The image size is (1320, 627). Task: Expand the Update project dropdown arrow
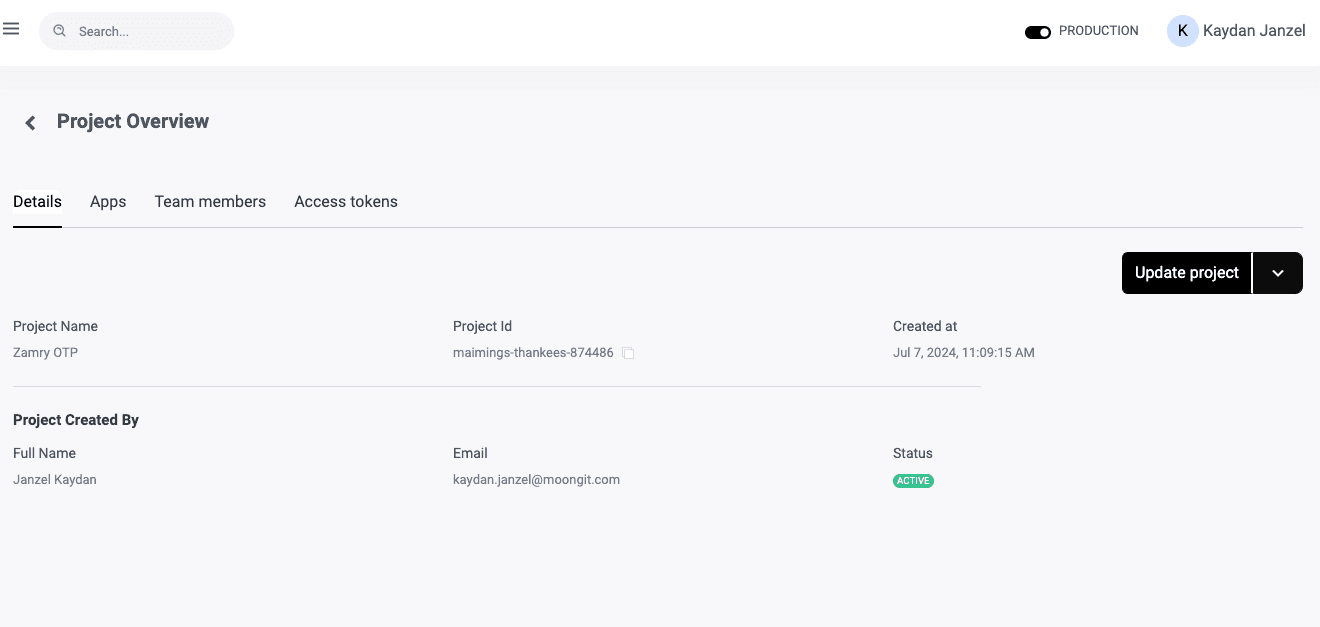1278,273
